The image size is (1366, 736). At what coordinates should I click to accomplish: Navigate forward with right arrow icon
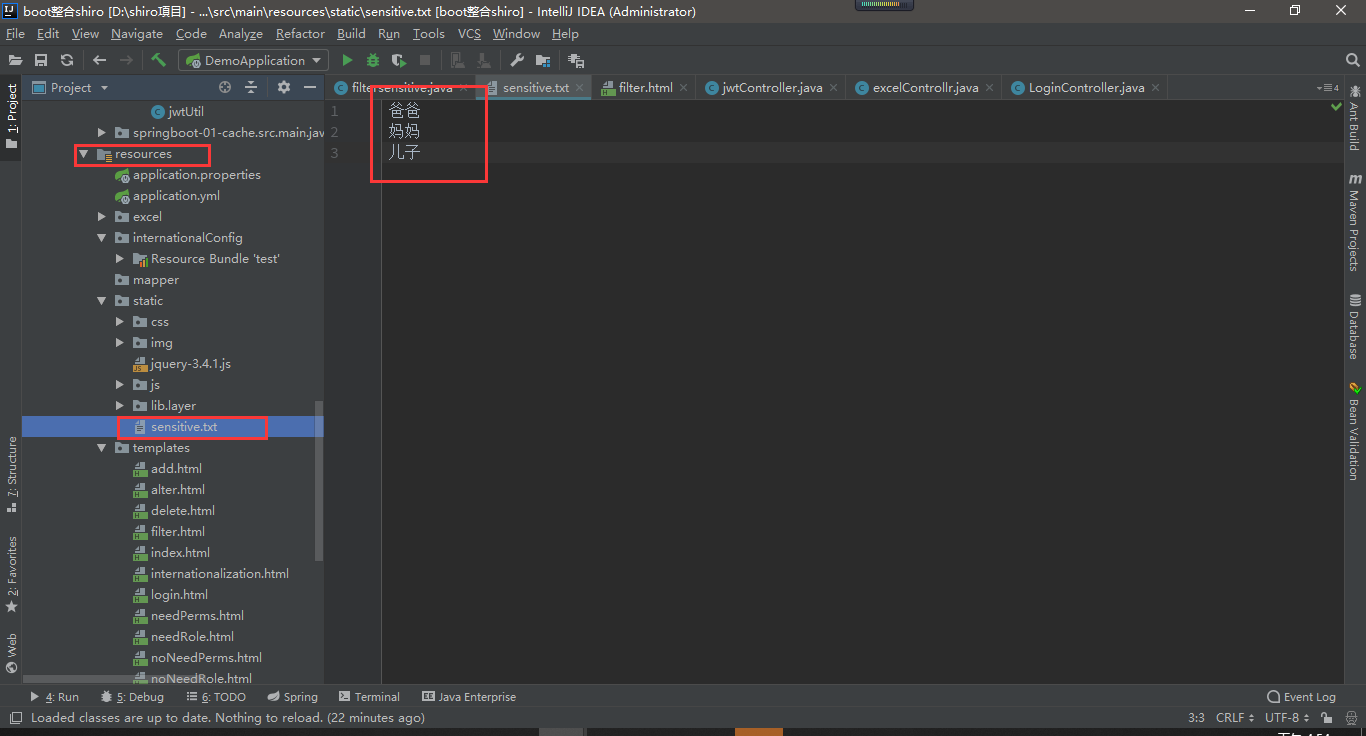coord(126,60)
